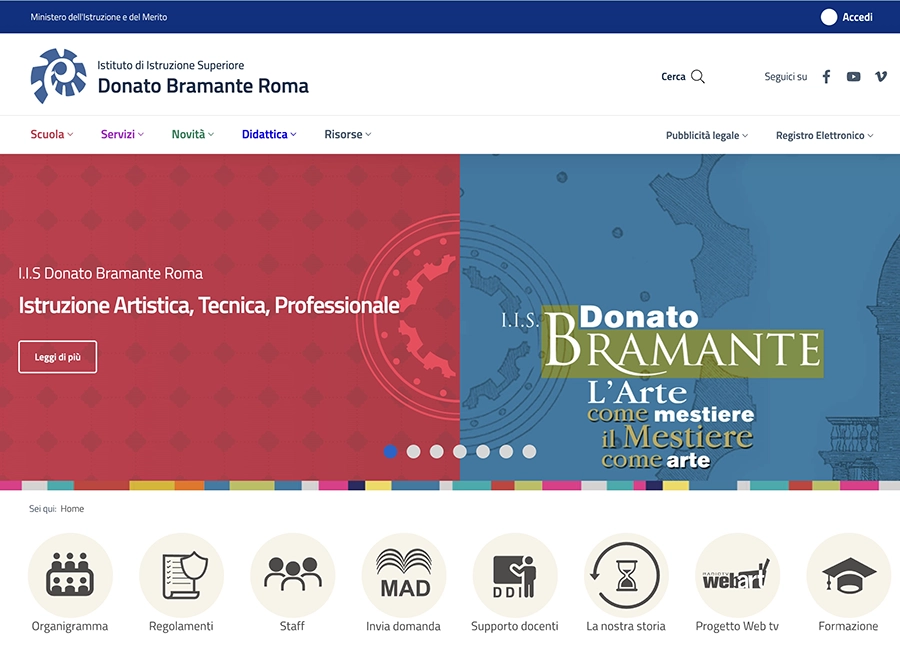Screen dimensions: 900x662
Task: Click the Istruzione Artistica, Tecnica, Professionale heading
Action: pos(209,305)
